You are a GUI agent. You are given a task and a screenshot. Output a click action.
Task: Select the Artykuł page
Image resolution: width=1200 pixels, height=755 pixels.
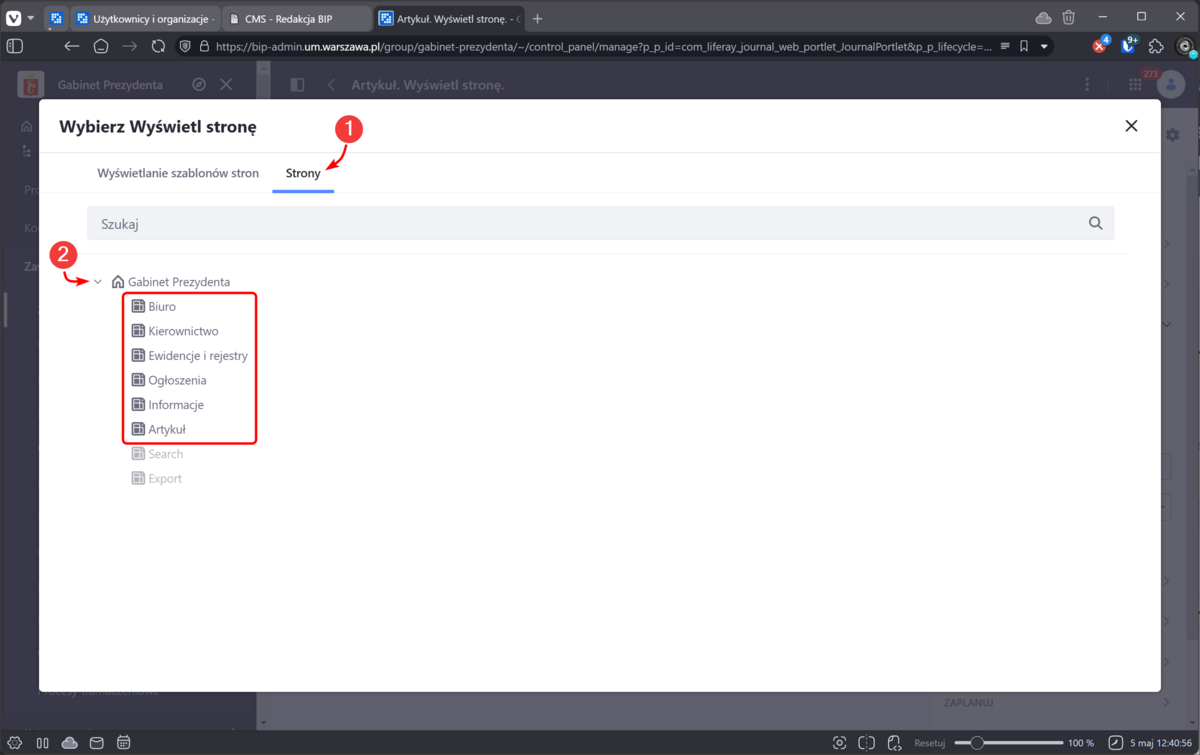point(167,430)
